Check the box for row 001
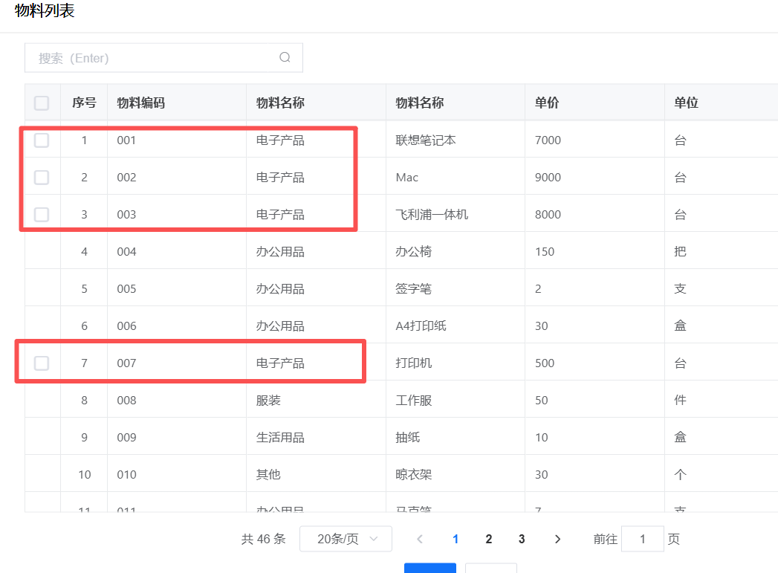Image resolution: width=779 pixels, height=574 pixels. [41, 140]
